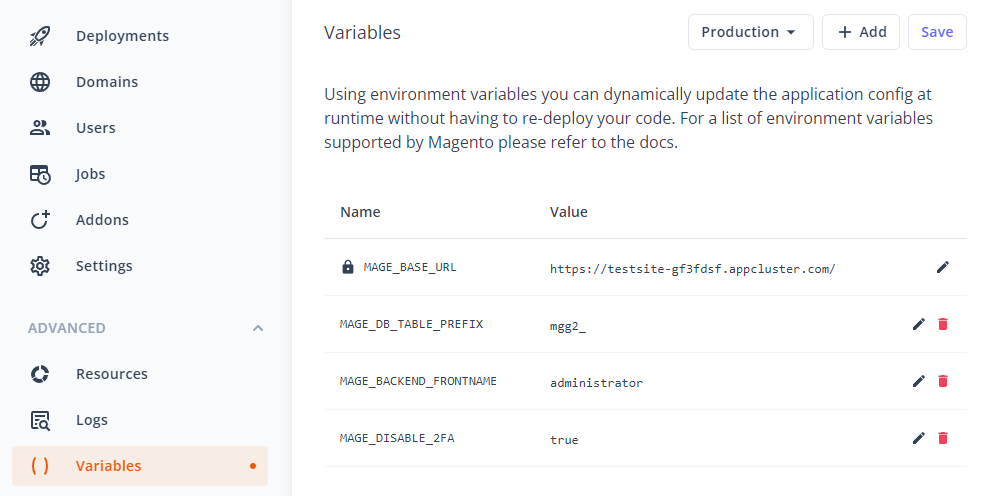Collapse the ADVANCED section chevron
The height and width of the screenshot is (496, 981).
[x=258, y=328]
